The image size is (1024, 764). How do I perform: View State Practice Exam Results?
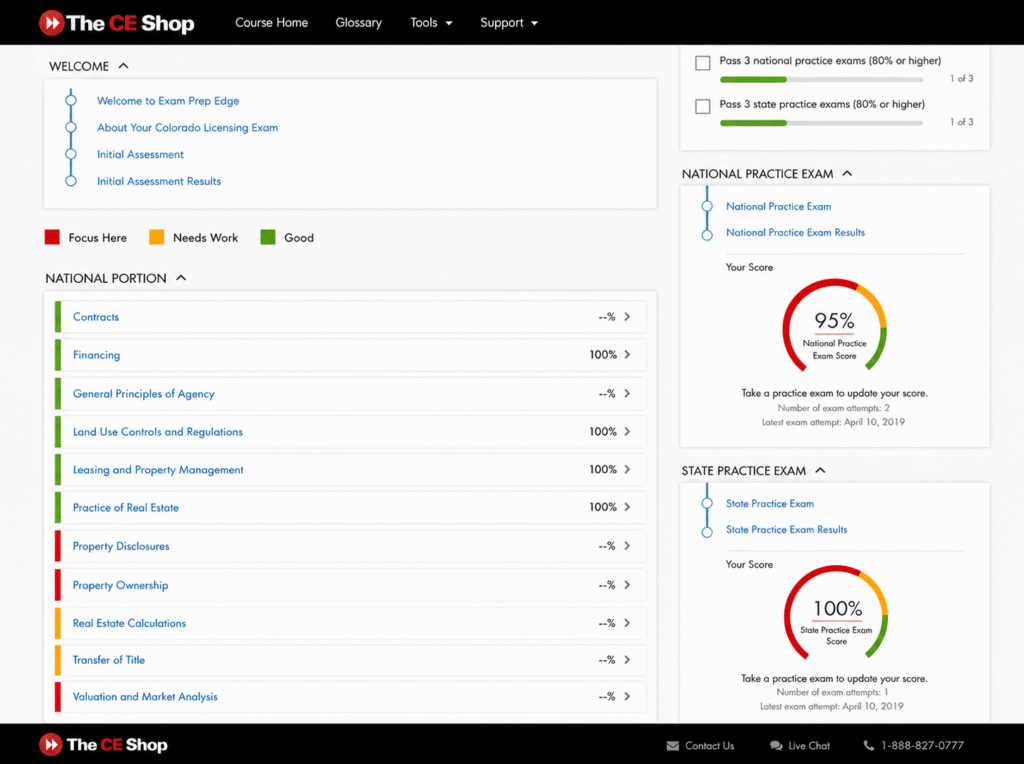click(786, 530)
